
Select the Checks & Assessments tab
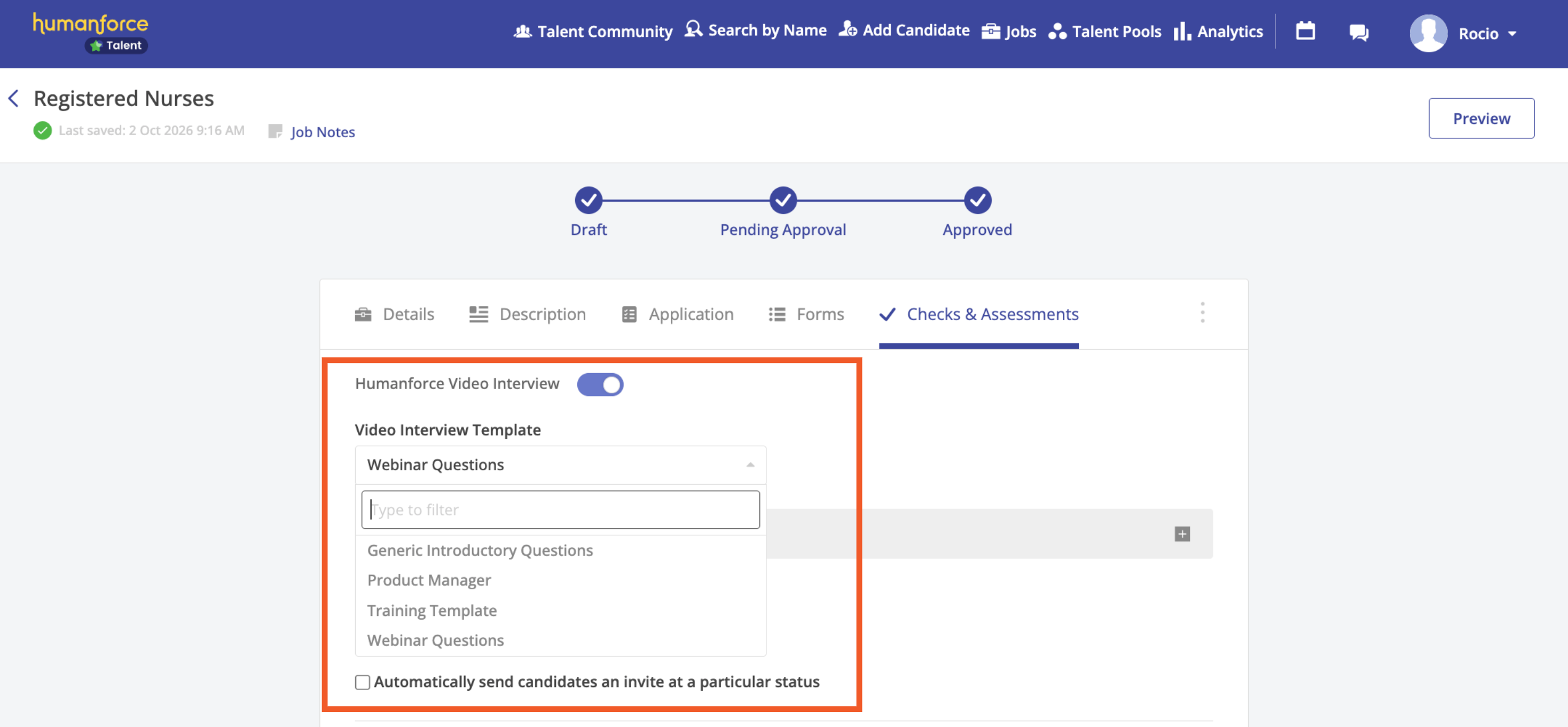[979, 314]
